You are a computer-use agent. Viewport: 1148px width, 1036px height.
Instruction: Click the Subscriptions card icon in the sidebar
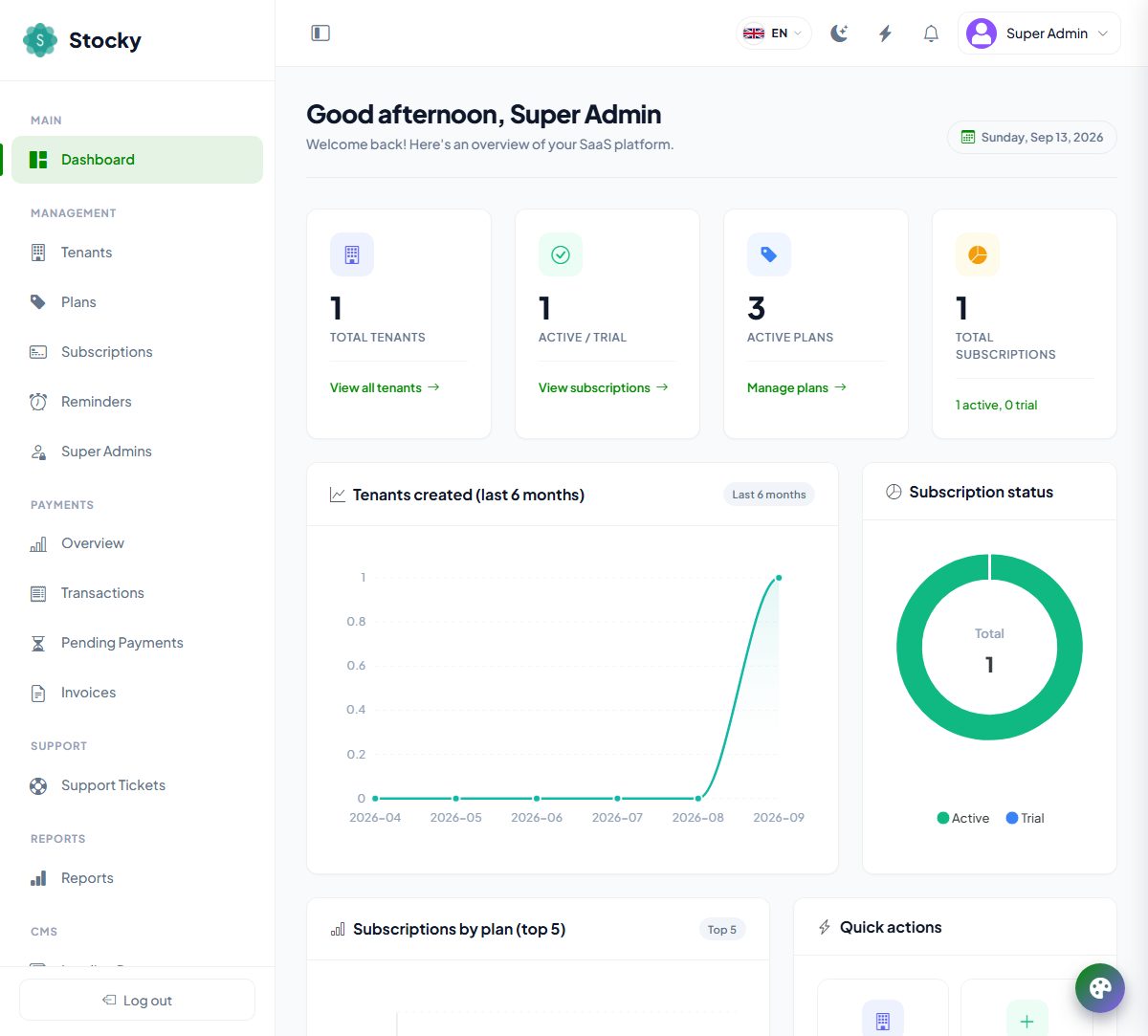pyautogui.click(x=38, y=352)
